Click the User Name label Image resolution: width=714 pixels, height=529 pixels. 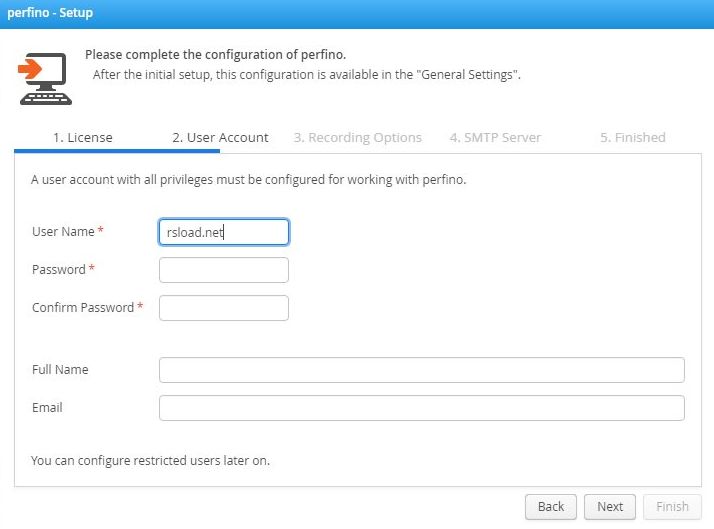coord(63,232)
